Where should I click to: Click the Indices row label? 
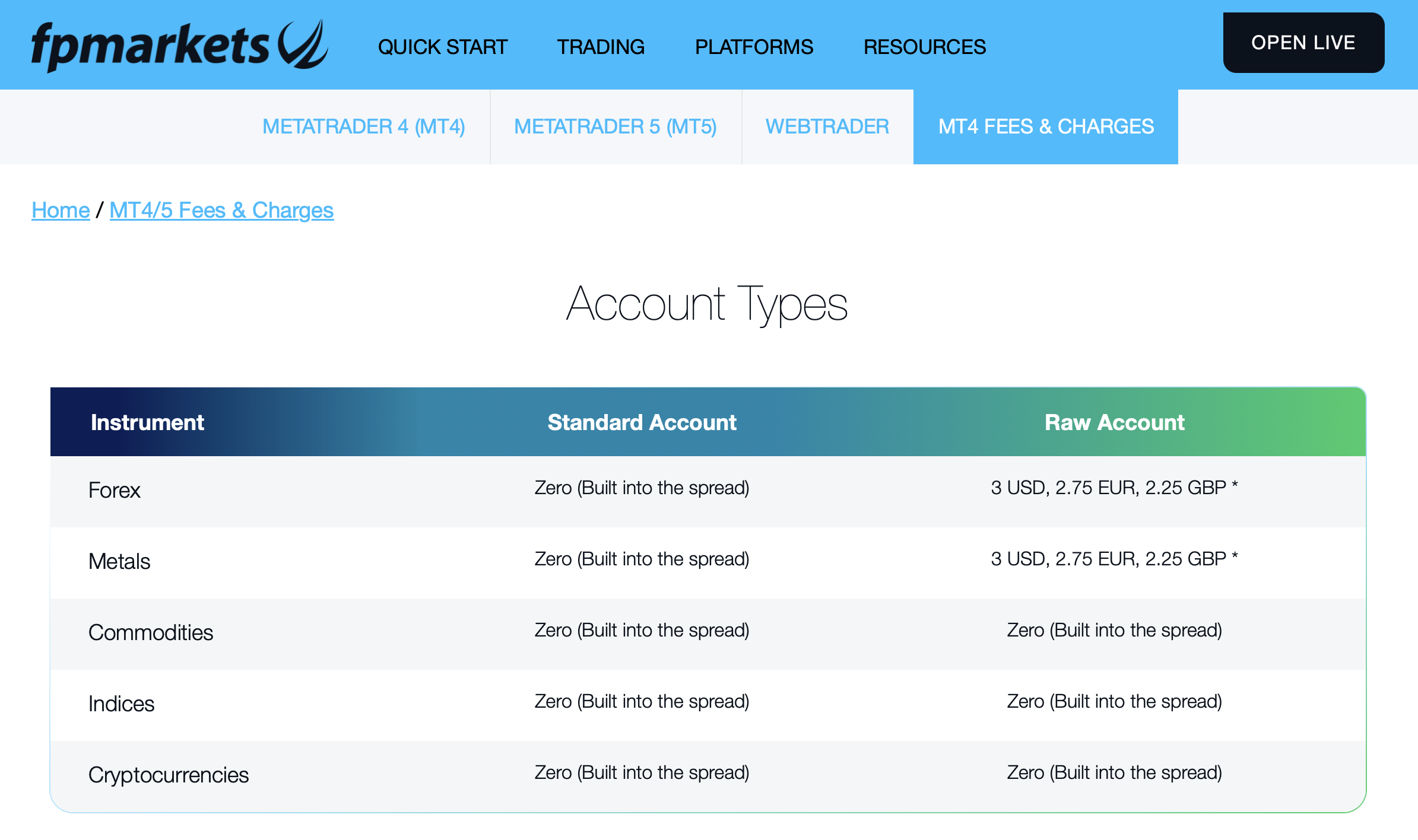(121, 704)
